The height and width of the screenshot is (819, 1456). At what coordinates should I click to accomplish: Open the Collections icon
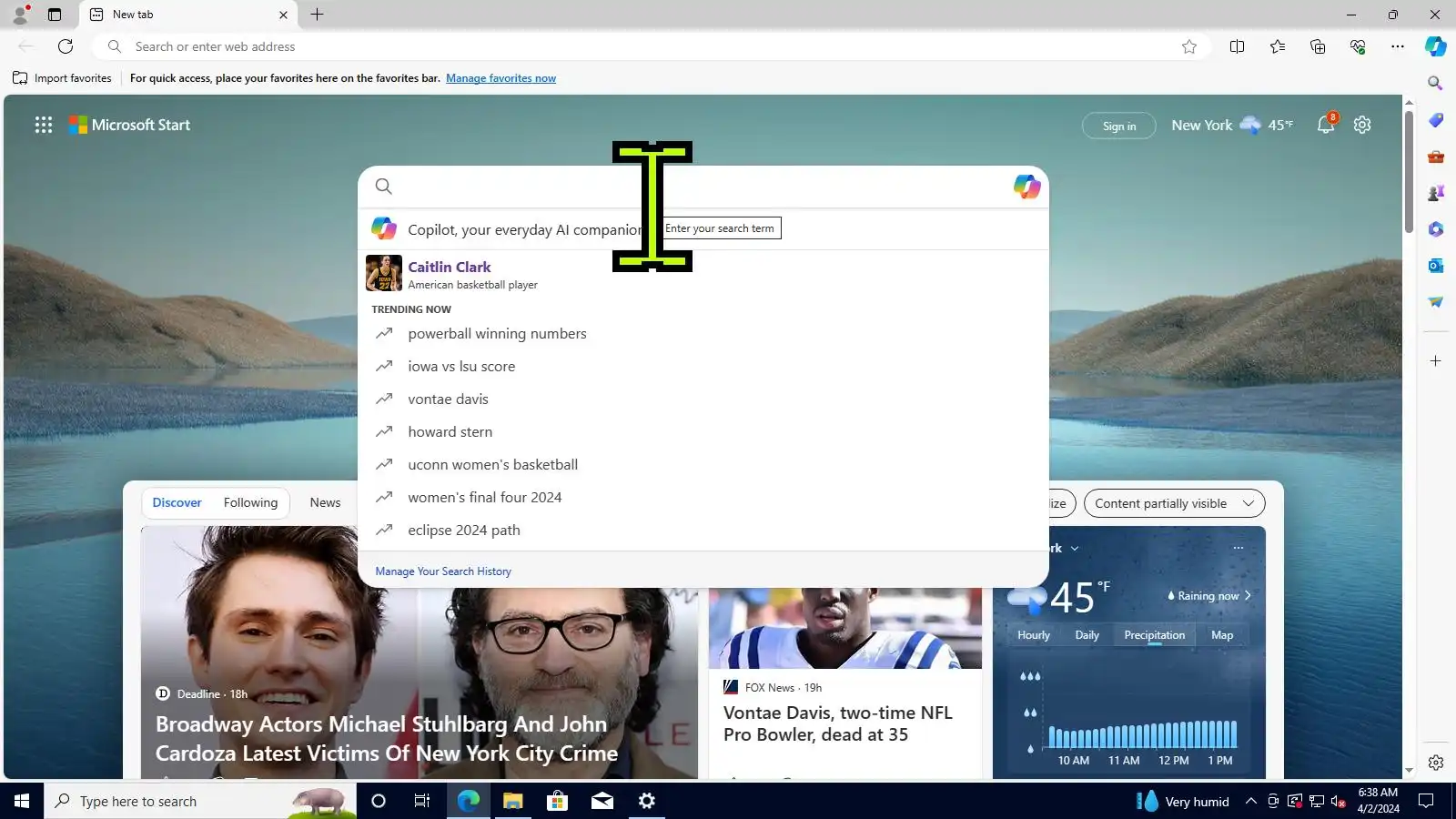click(x=1318, y=46)
